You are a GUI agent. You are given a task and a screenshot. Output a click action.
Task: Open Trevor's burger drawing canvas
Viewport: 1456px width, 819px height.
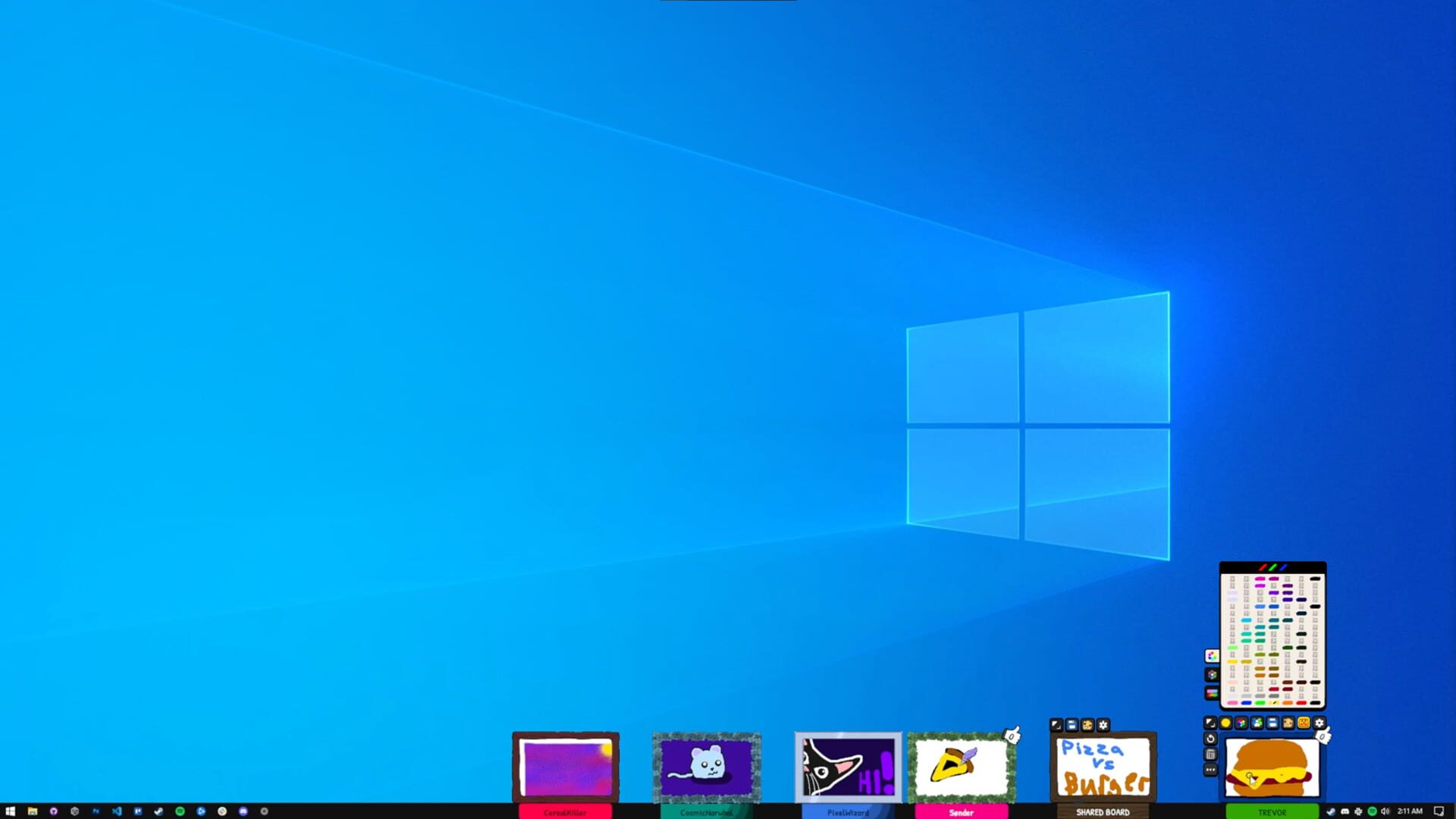click(x=1272, y=767)
